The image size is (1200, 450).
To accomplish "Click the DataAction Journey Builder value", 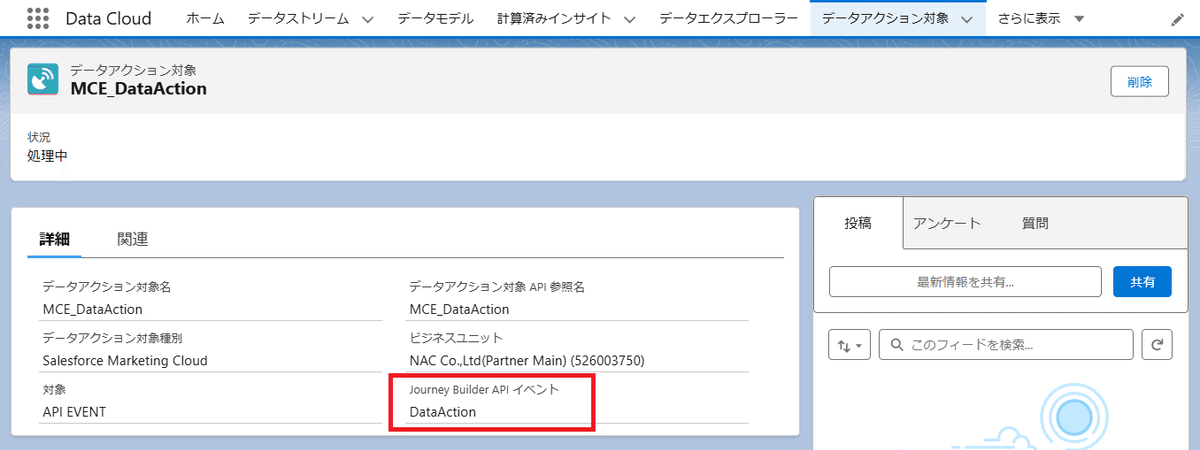I will 443,412.
